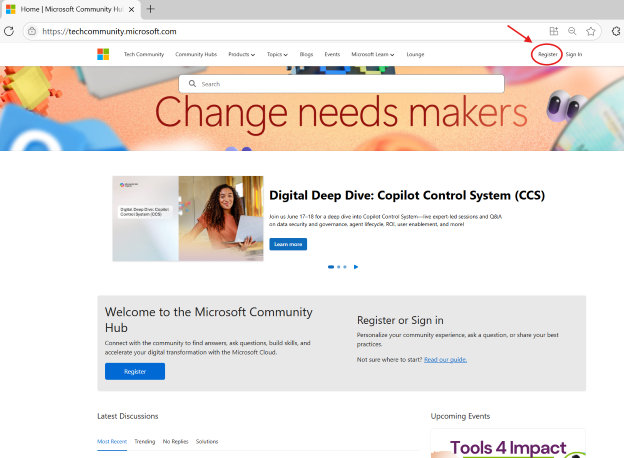Screen dimensions: 624x458
Task: Click the Microsoft logo in the site header
Action: [x=103, y=54]
